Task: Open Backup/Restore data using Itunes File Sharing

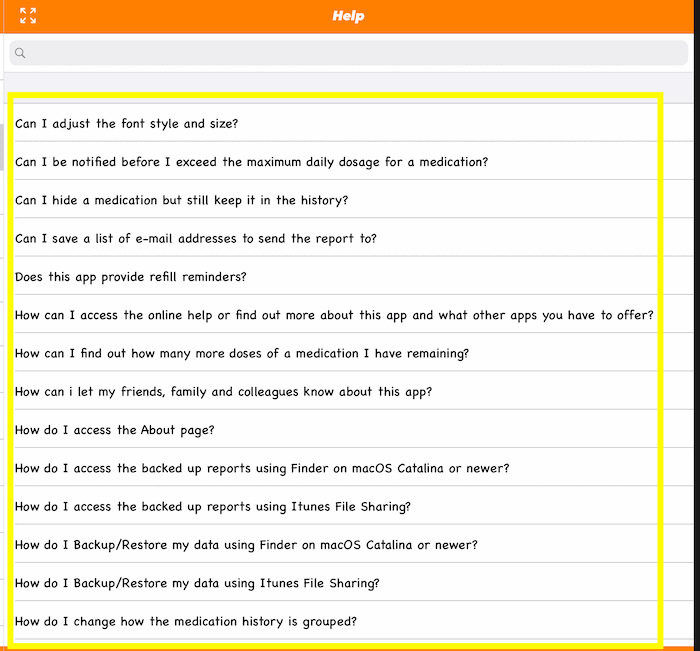Action: click(x=197, y=583)
